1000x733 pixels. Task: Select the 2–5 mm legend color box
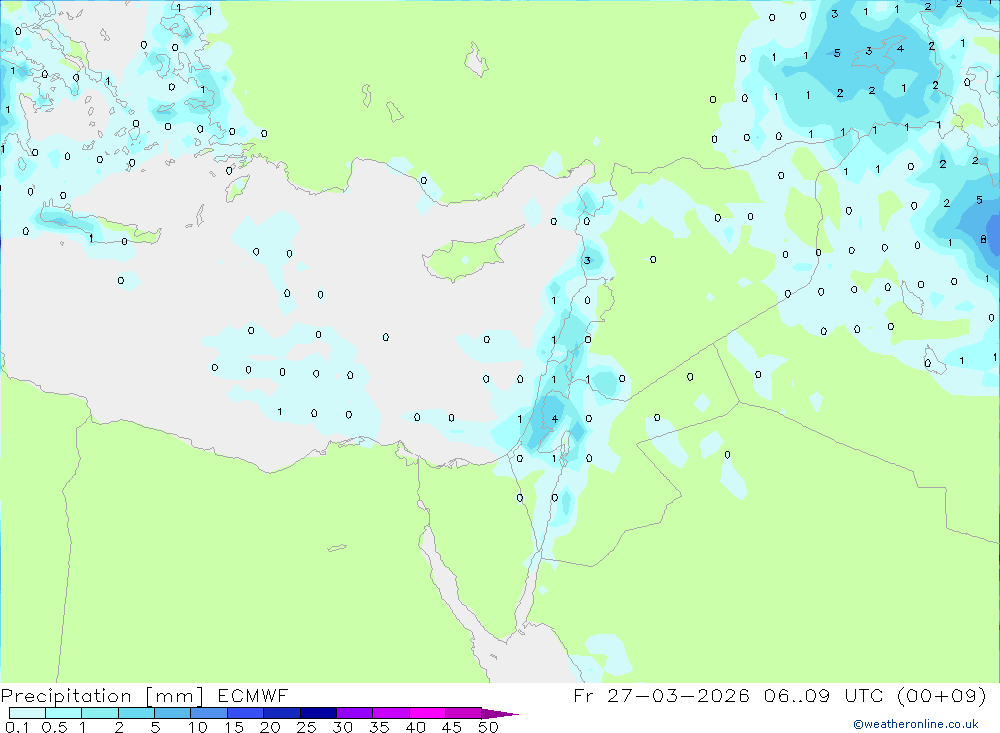point(136,713)
